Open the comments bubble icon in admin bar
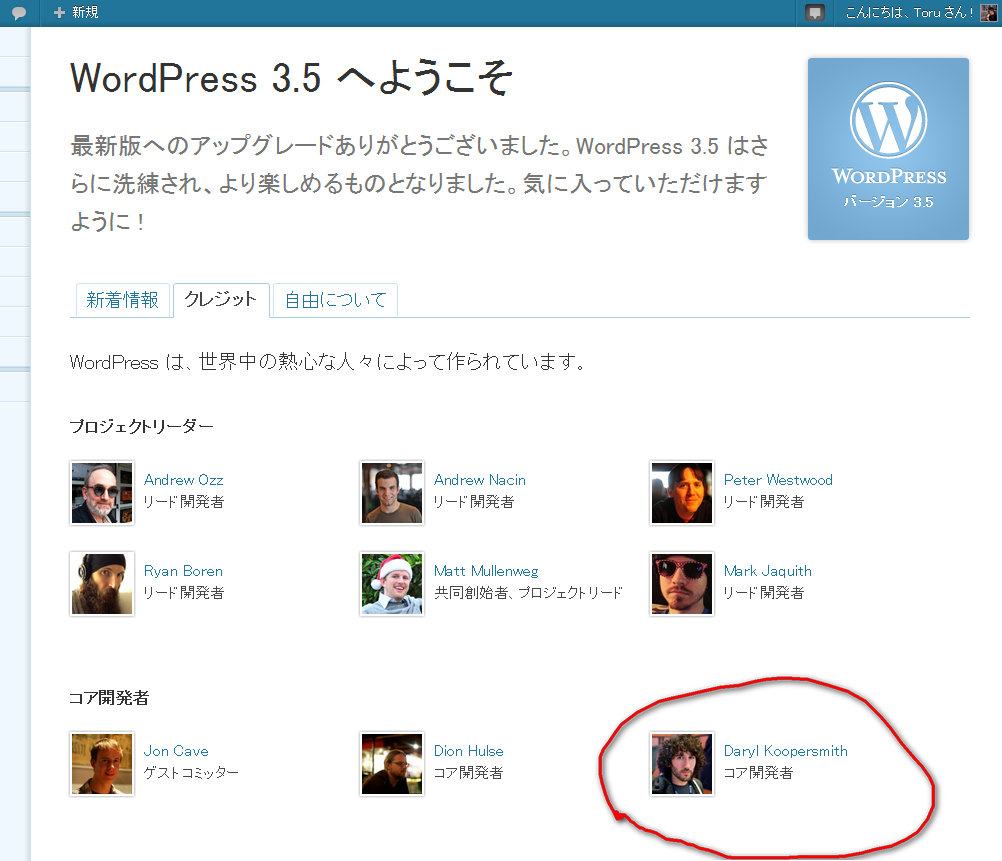This screenshot has height=861, width=1002. point(19,13)
